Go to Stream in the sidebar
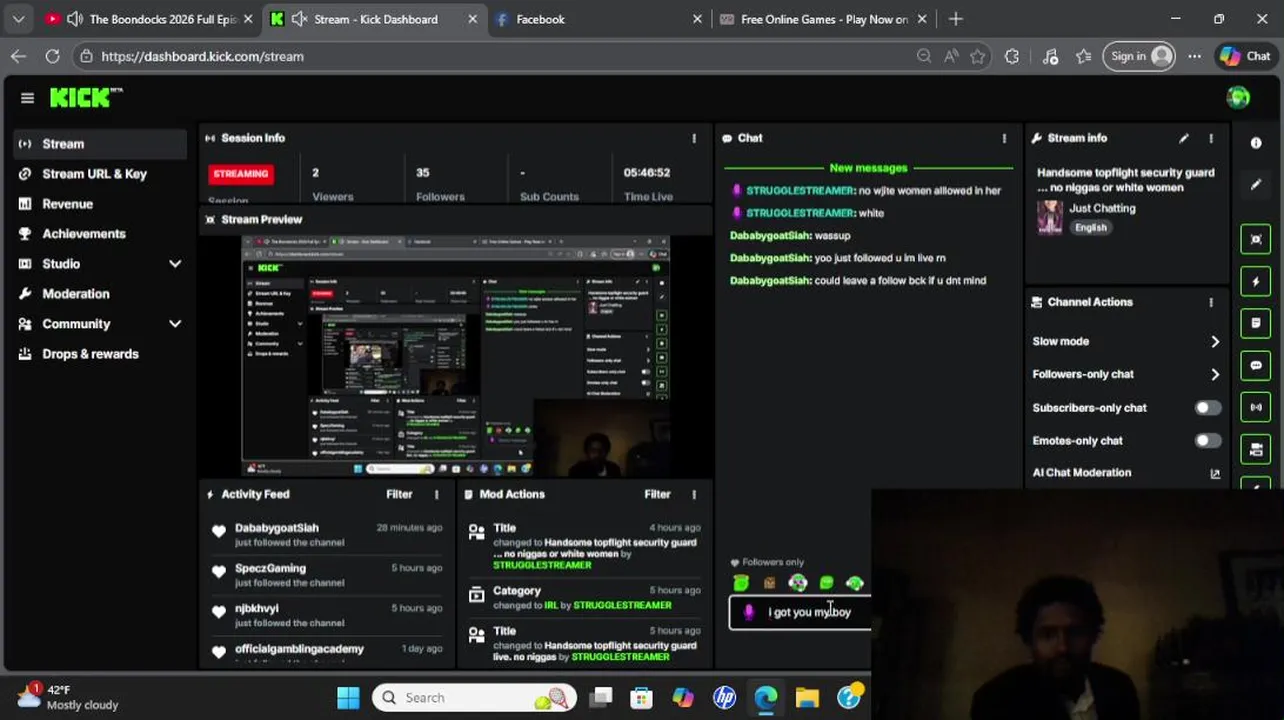The image size is (1284, 720). click(100, 144)
